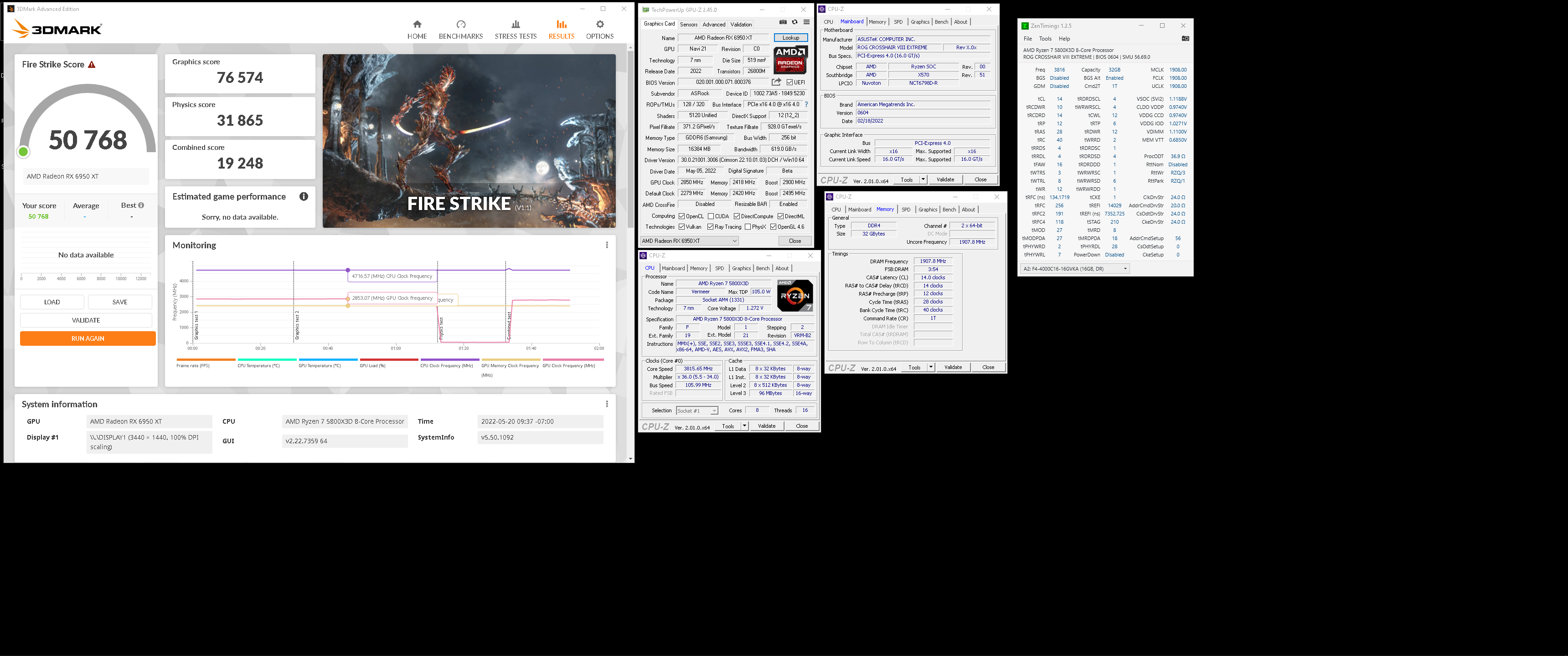Click ZenTimings title bar Z icon

[x=1025, y=26]
